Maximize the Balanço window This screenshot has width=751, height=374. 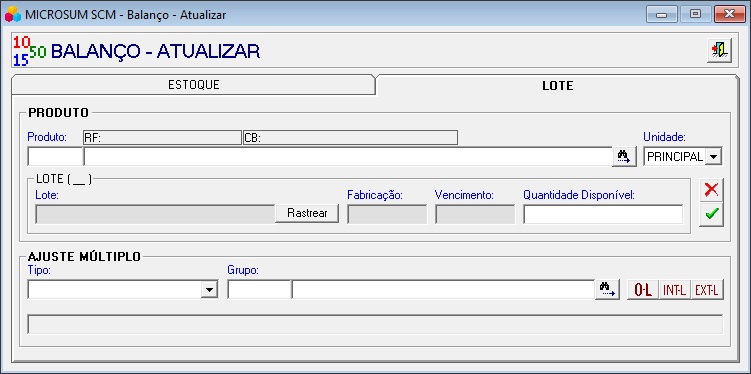[695, 14]
